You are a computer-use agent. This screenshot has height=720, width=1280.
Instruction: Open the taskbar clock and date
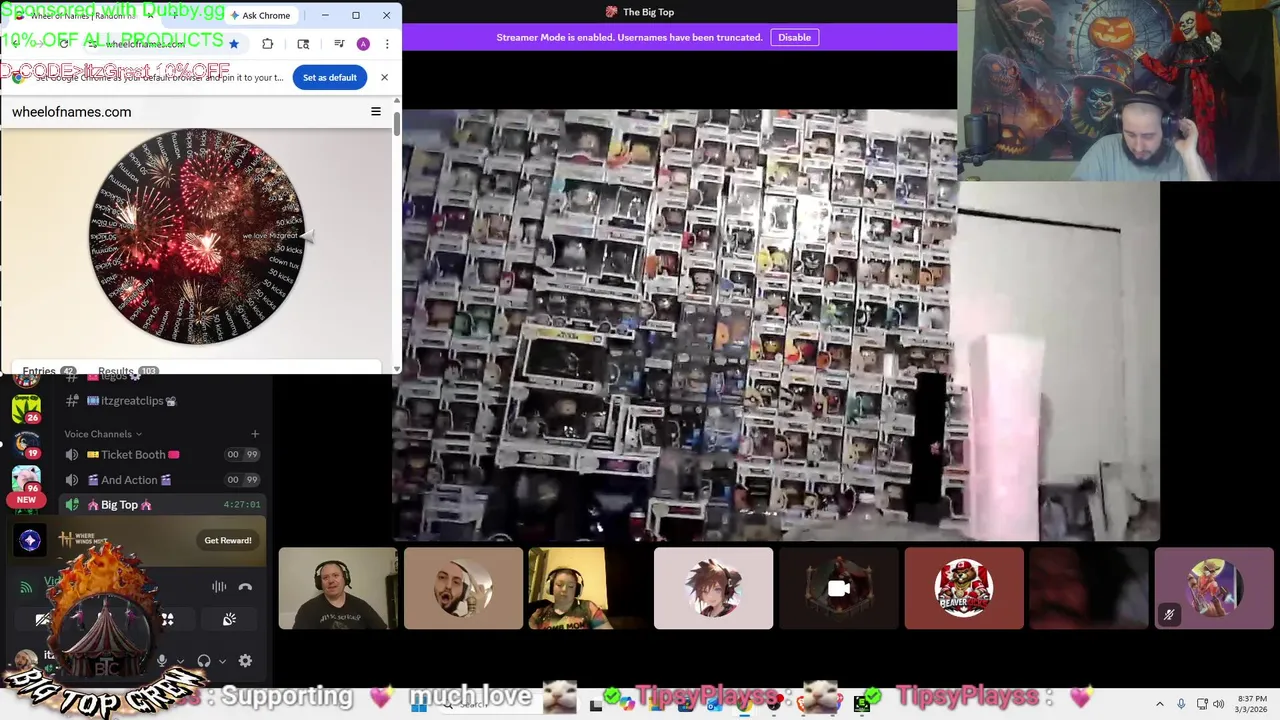click(1251, 704)
